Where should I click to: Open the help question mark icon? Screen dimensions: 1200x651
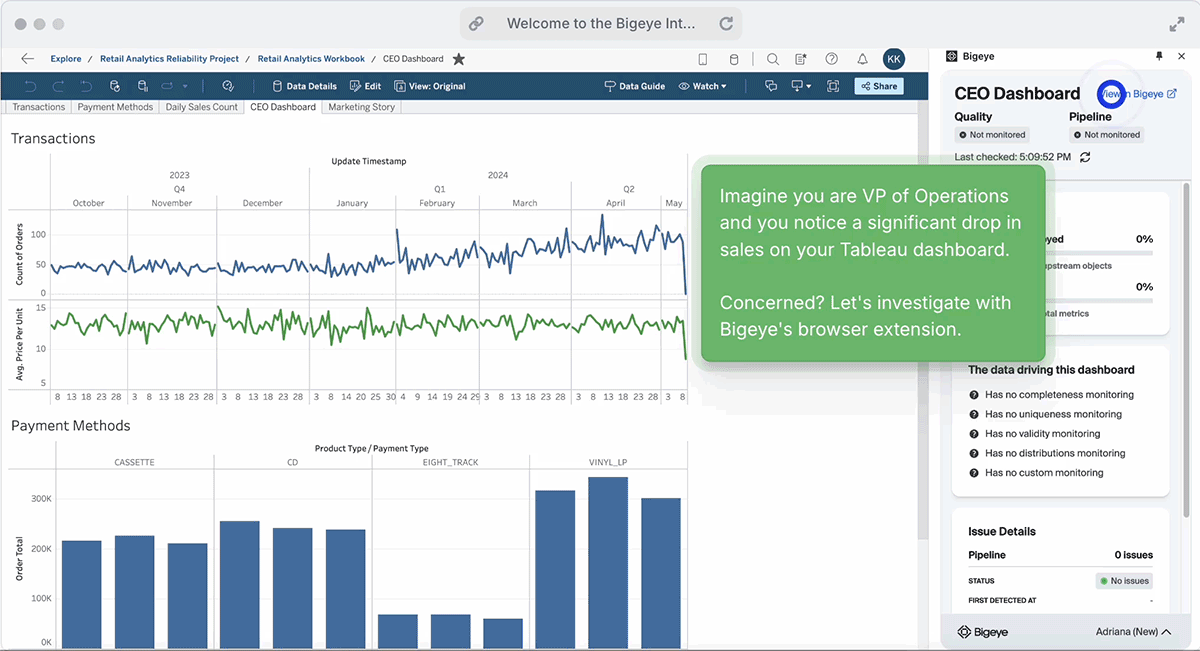coord(831,59)
